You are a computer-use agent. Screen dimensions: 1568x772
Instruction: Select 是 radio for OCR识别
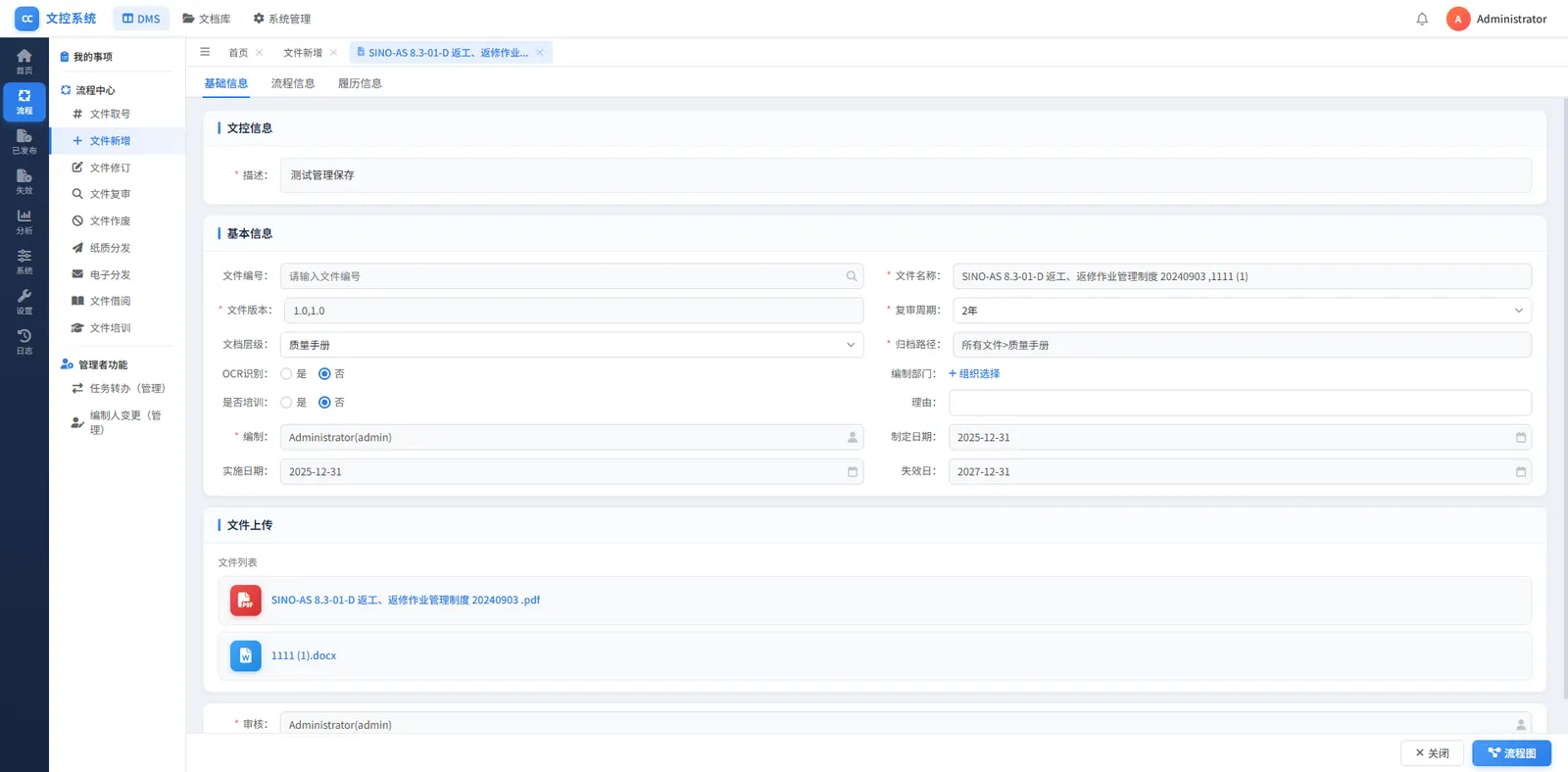coord(286,374)
